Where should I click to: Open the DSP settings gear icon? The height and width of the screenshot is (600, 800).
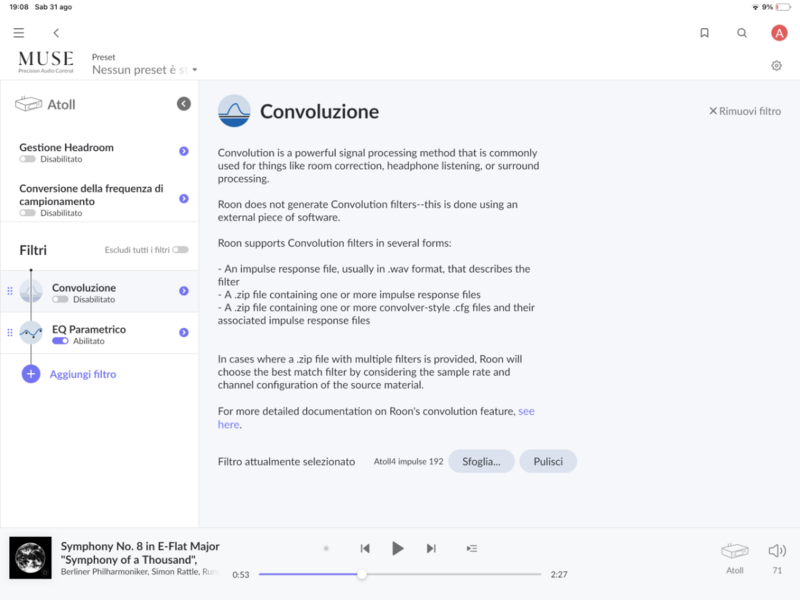[x=776, y=66]
